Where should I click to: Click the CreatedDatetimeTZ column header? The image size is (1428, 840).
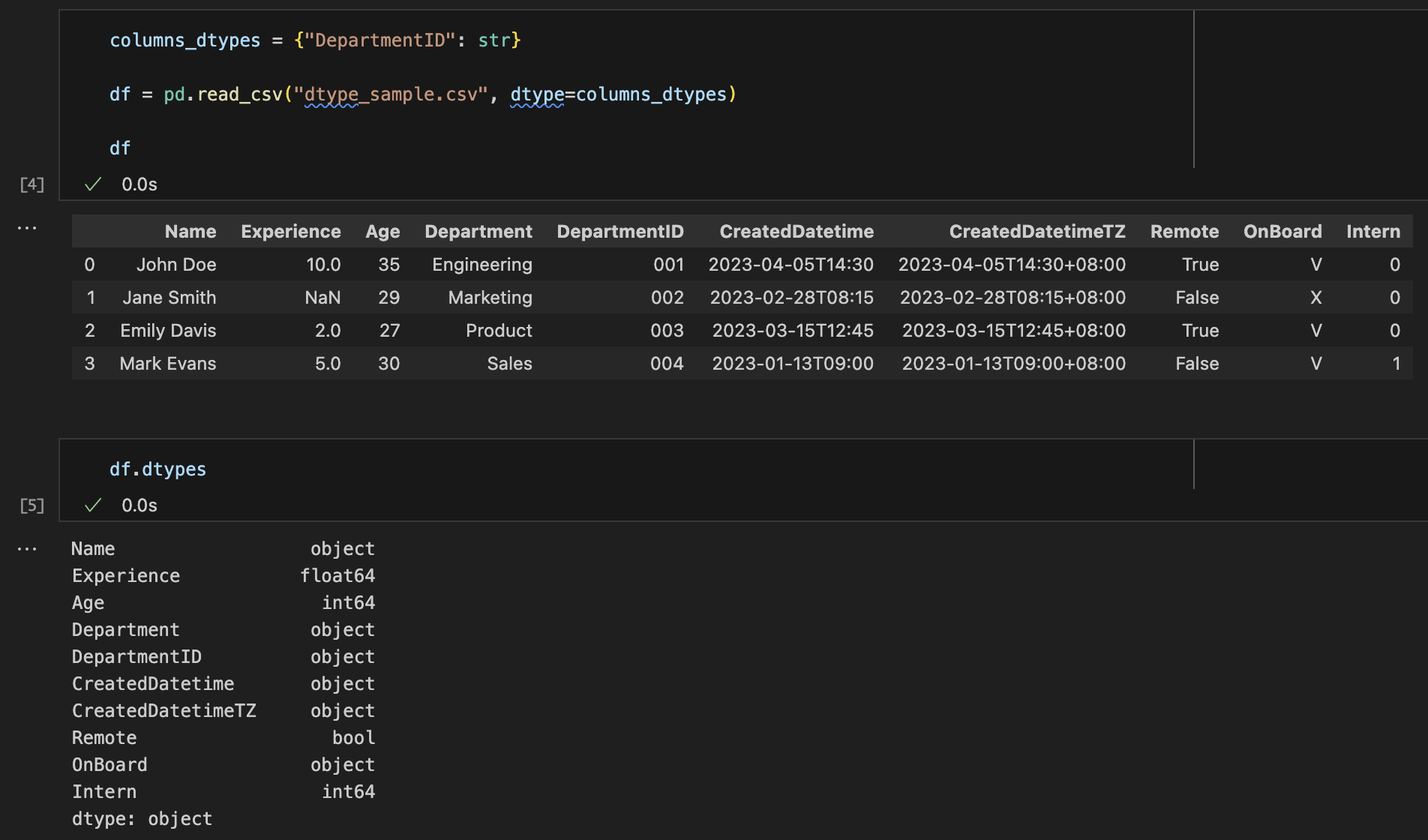pyautogui.click(x=1037, y=232)
